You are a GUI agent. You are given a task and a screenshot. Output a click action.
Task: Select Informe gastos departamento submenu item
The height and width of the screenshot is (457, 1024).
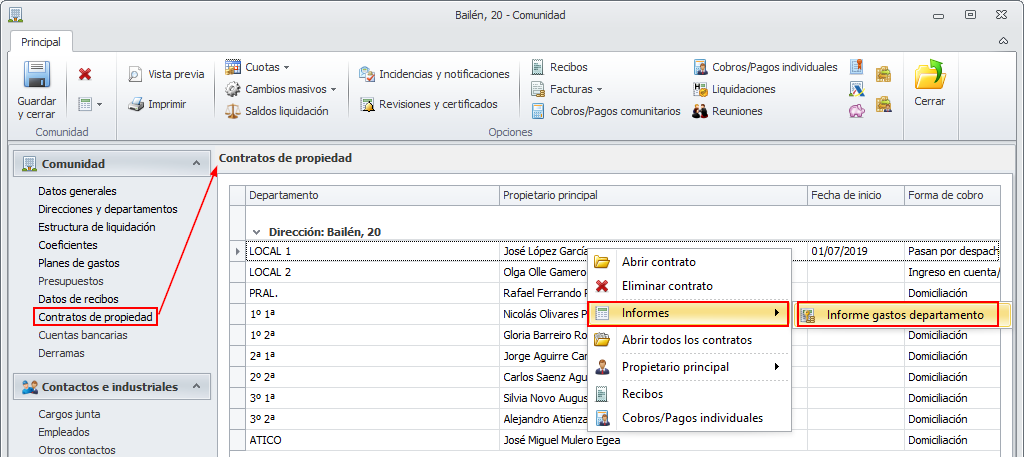(904, 315)
